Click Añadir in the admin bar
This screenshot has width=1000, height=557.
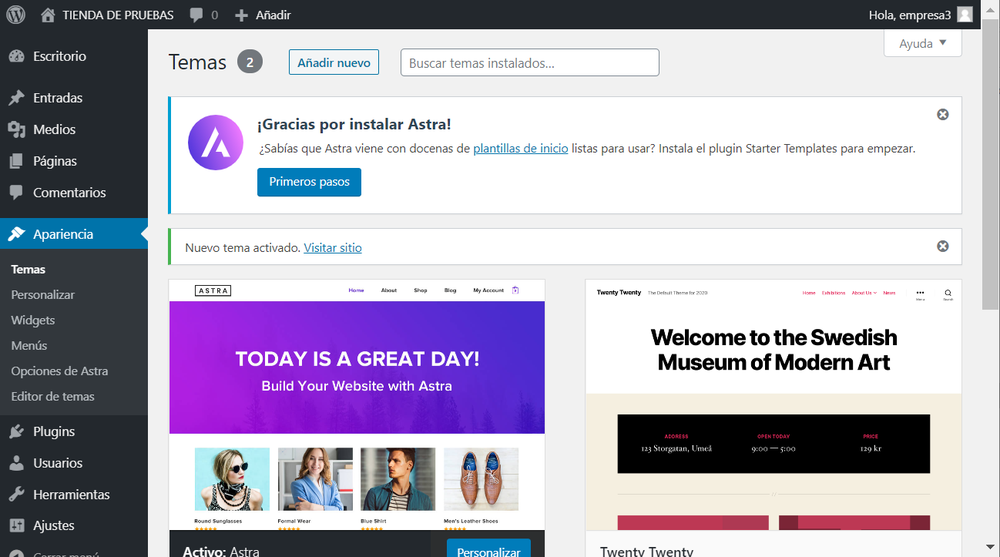(273, 15)
